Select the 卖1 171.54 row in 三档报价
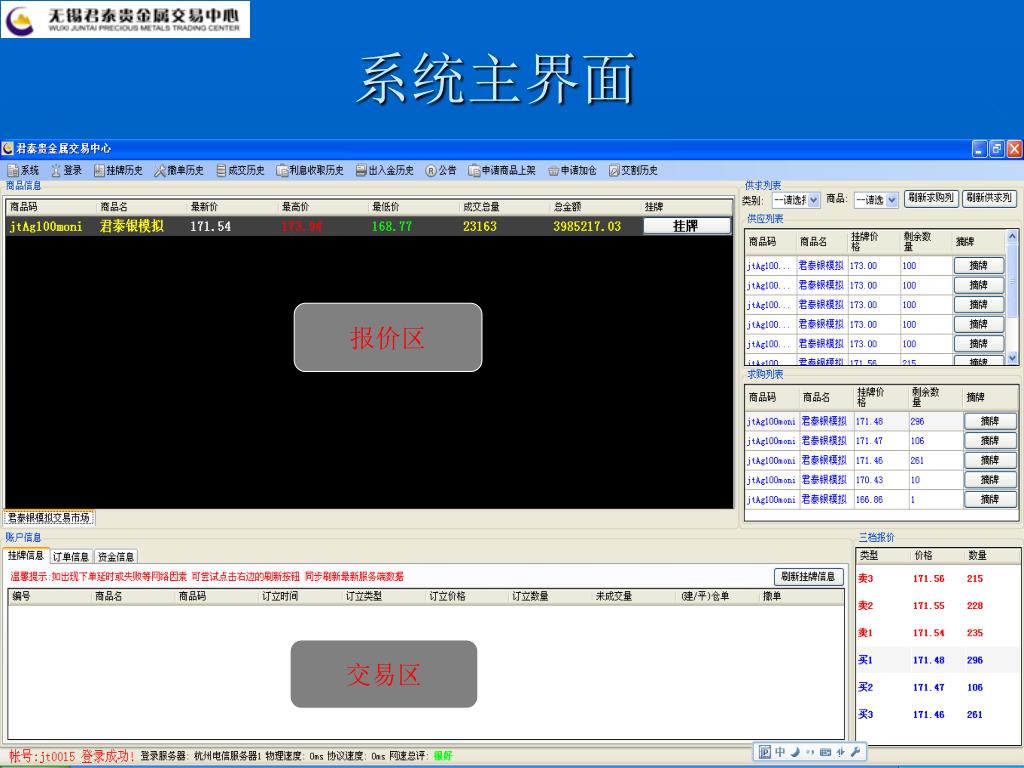The width and height of the screenshot is (1024, 768). click(938, 633)
